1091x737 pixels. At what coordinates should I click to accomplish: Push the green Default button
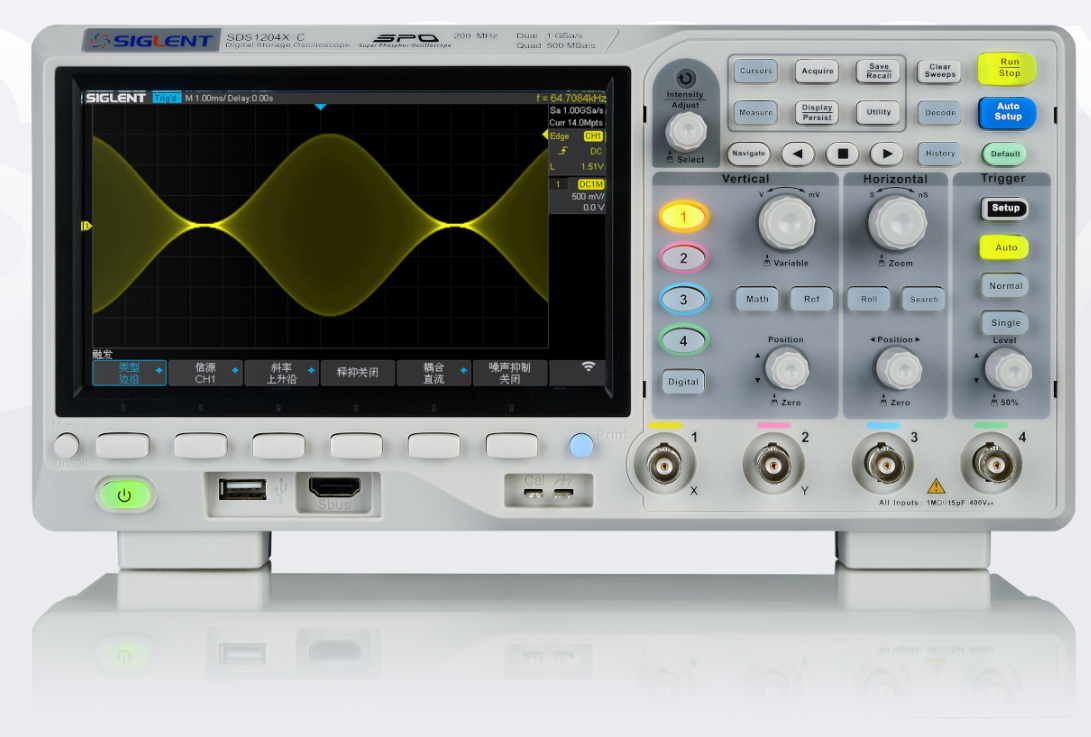(x=1005, y=154)
